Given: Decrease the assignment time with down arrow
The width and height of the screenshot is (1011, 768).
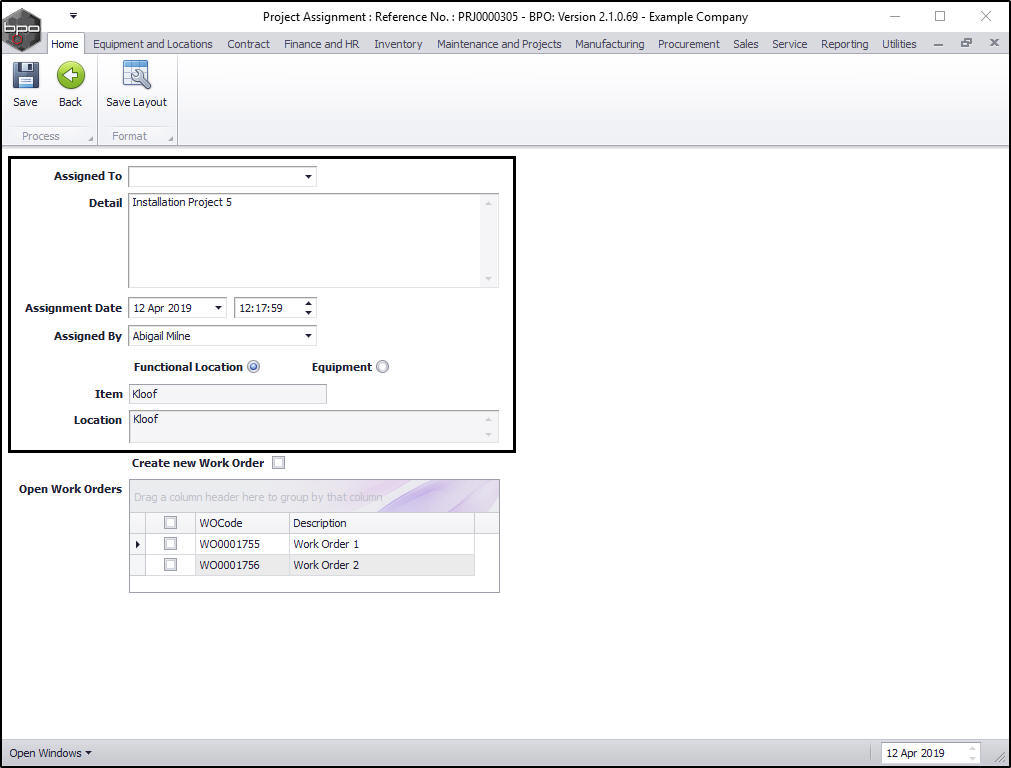Looking at the screenshot, I should 309,313.
